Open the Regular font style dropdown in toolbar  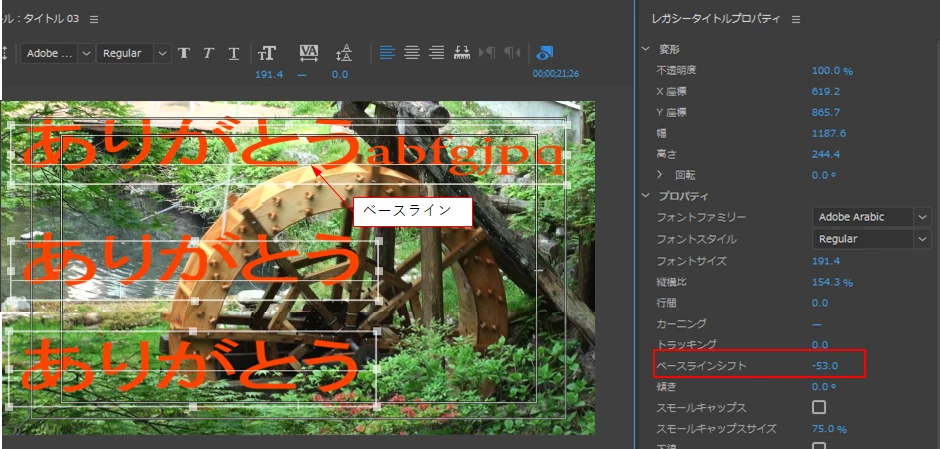[x=134, y=53]
